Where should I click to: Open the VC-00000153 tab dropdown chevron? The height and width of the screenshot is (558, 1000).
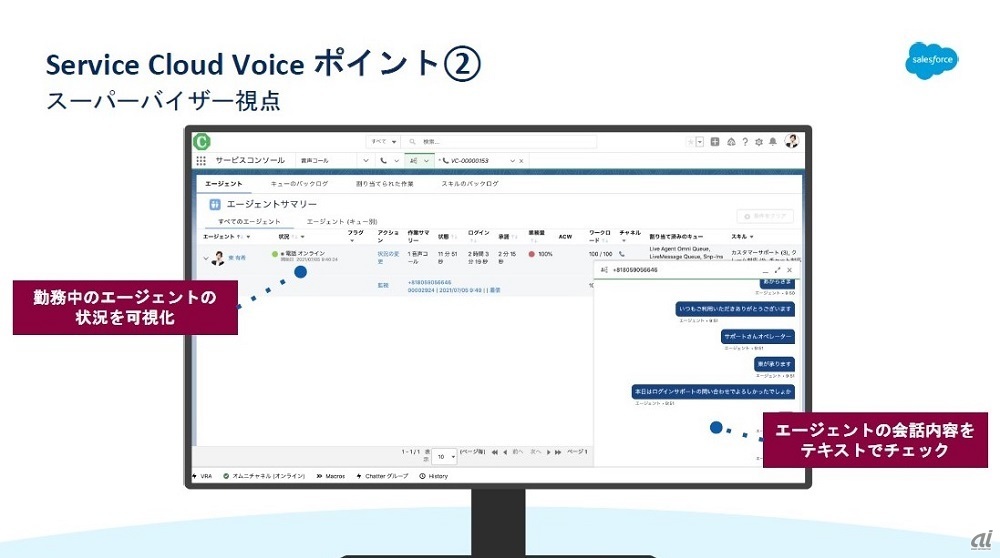512,161
